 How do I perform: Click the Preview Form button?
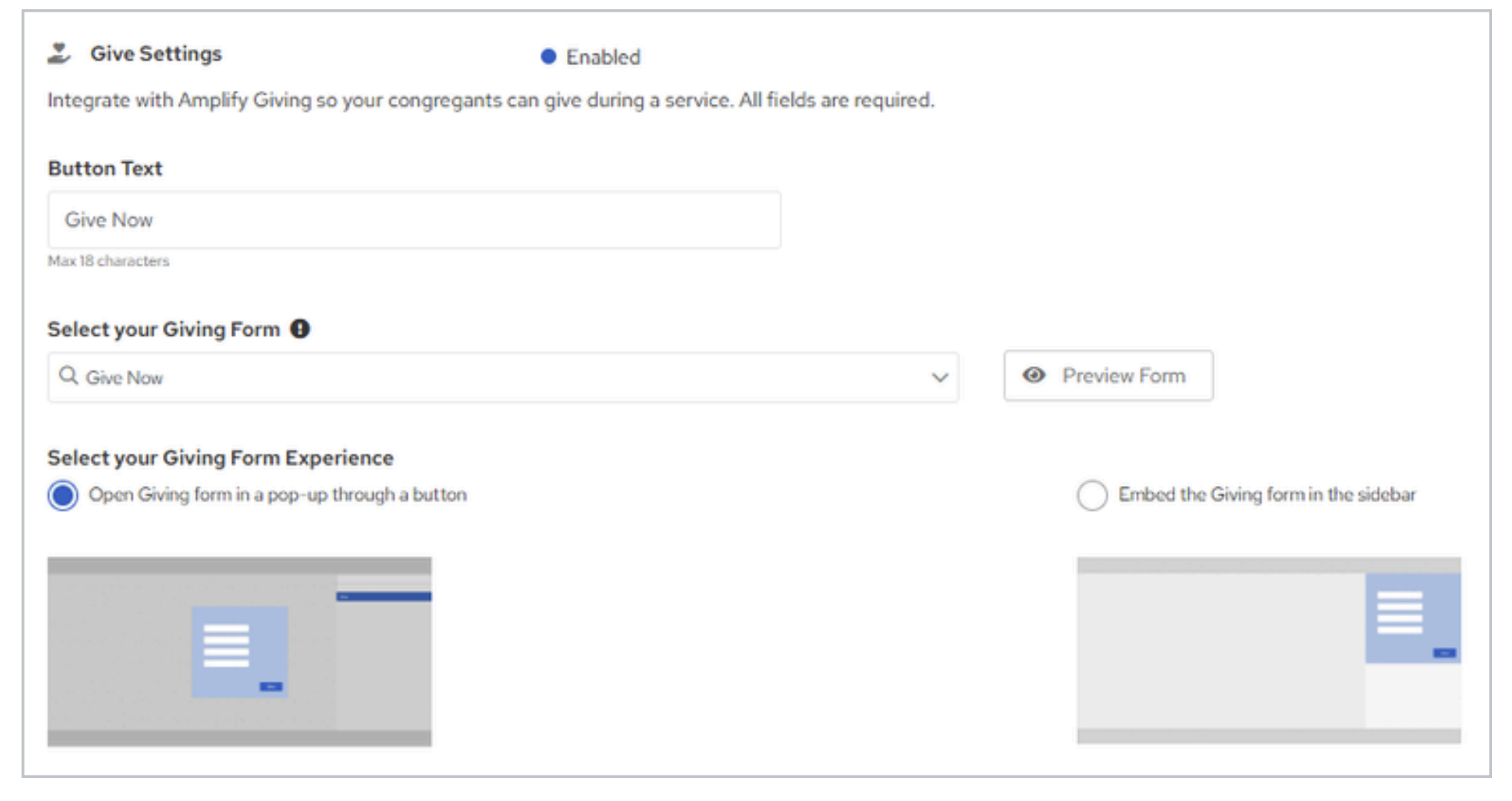pyautogui.click(x=1108, y=376)
